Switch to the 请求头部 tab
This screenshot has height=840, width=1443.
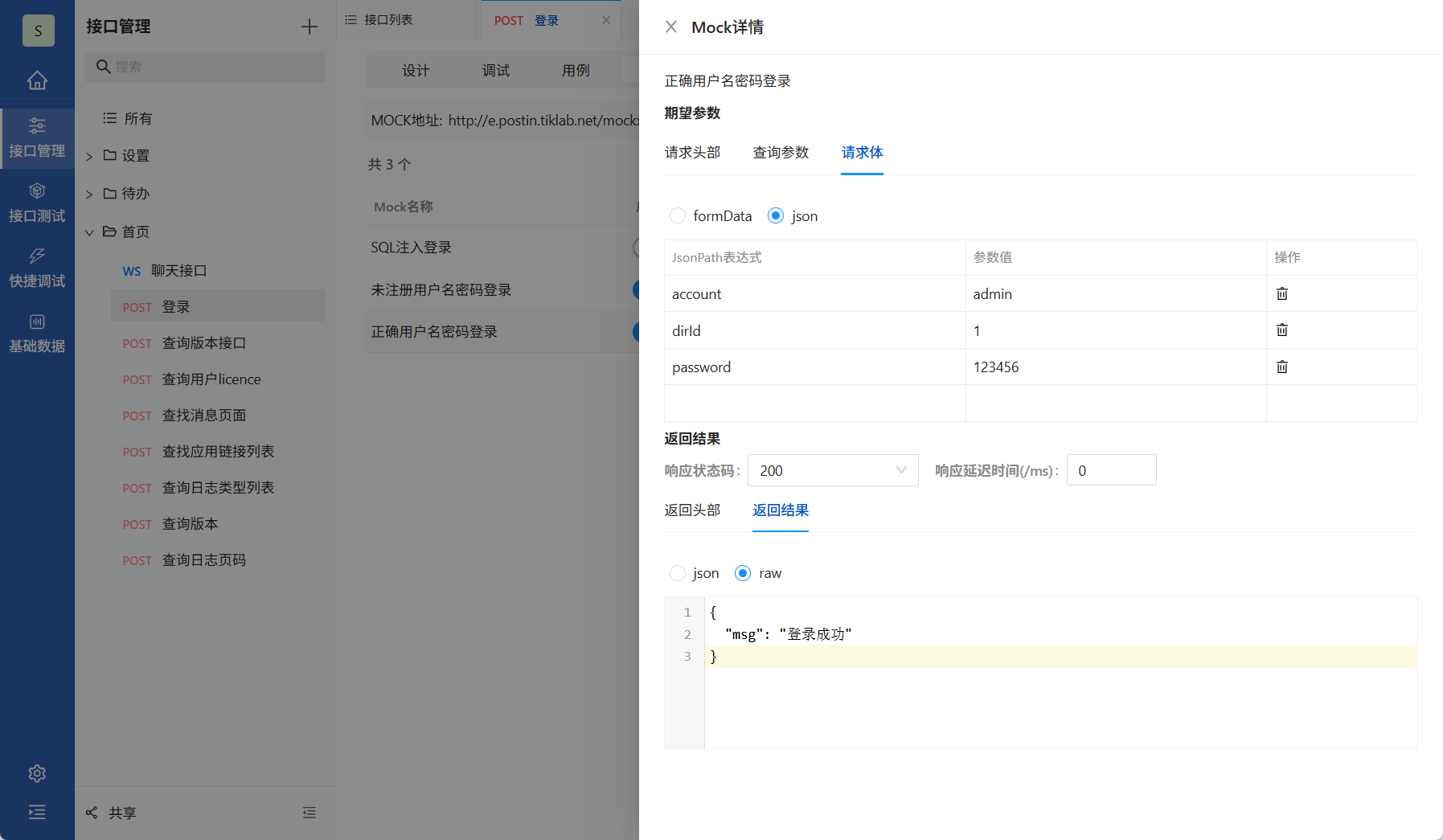click(692, 152)
